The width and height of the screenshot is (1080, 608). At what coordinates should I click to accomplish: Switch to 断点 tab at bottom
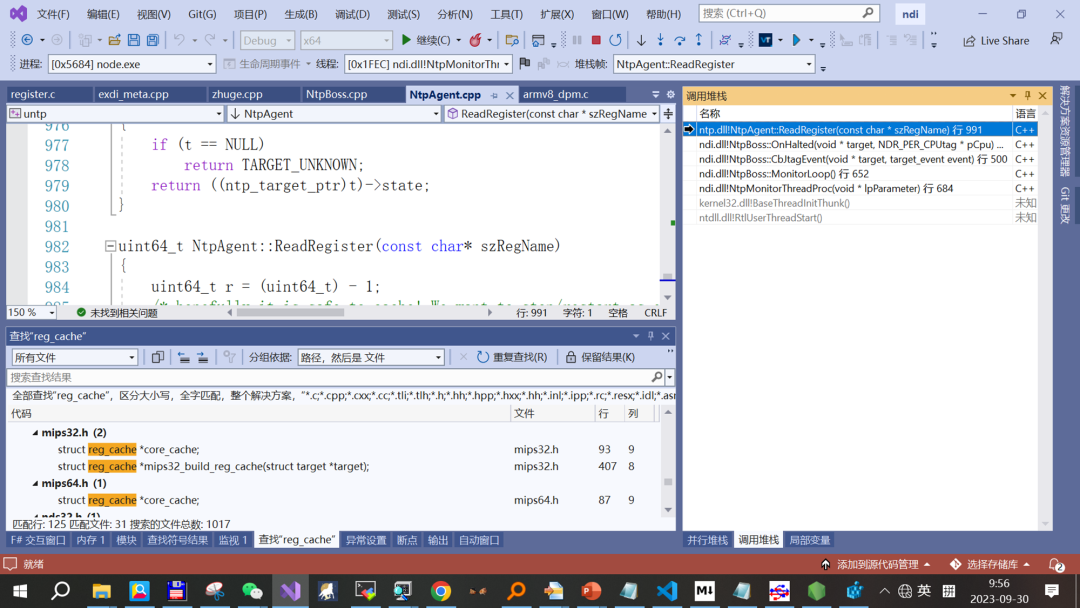[406, 540]
